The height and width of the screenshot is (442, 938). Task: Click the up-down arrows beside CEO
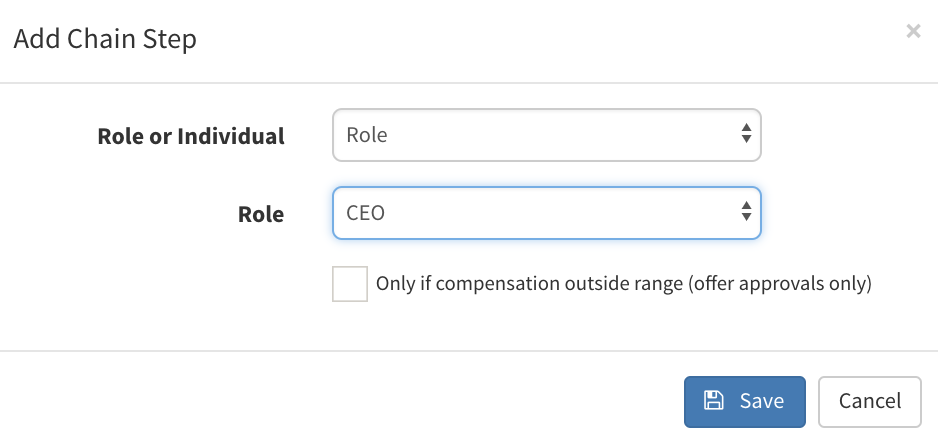pos(746,212)
